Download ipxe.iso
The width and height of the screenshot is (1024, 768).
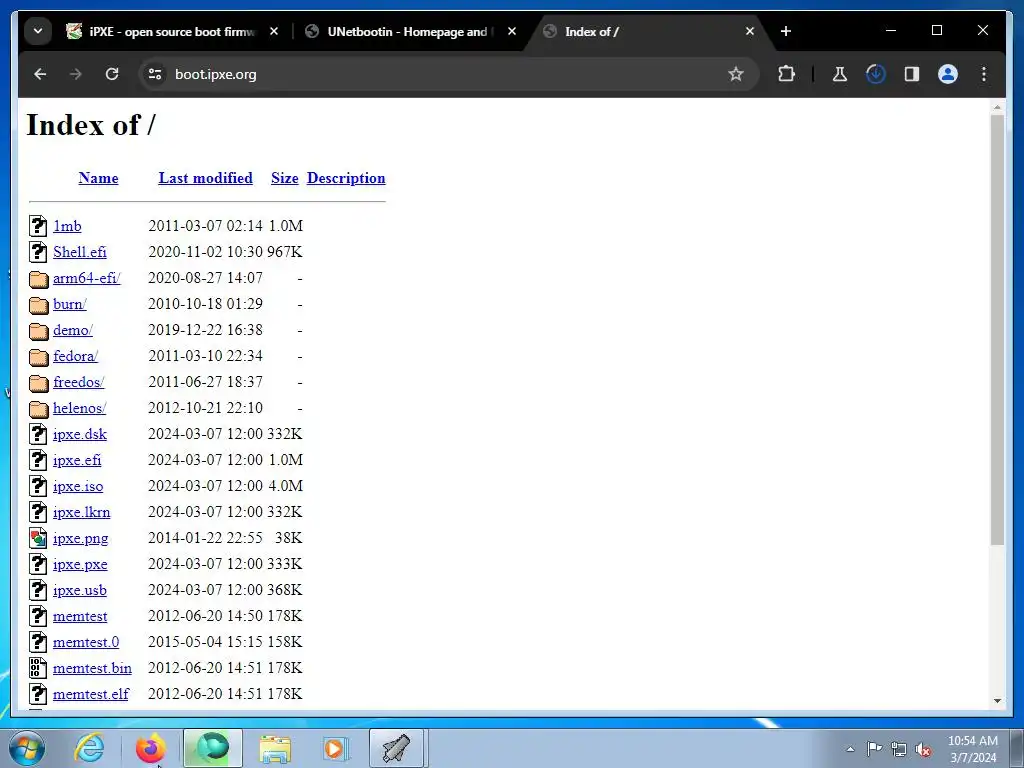(x=78, y=487)
